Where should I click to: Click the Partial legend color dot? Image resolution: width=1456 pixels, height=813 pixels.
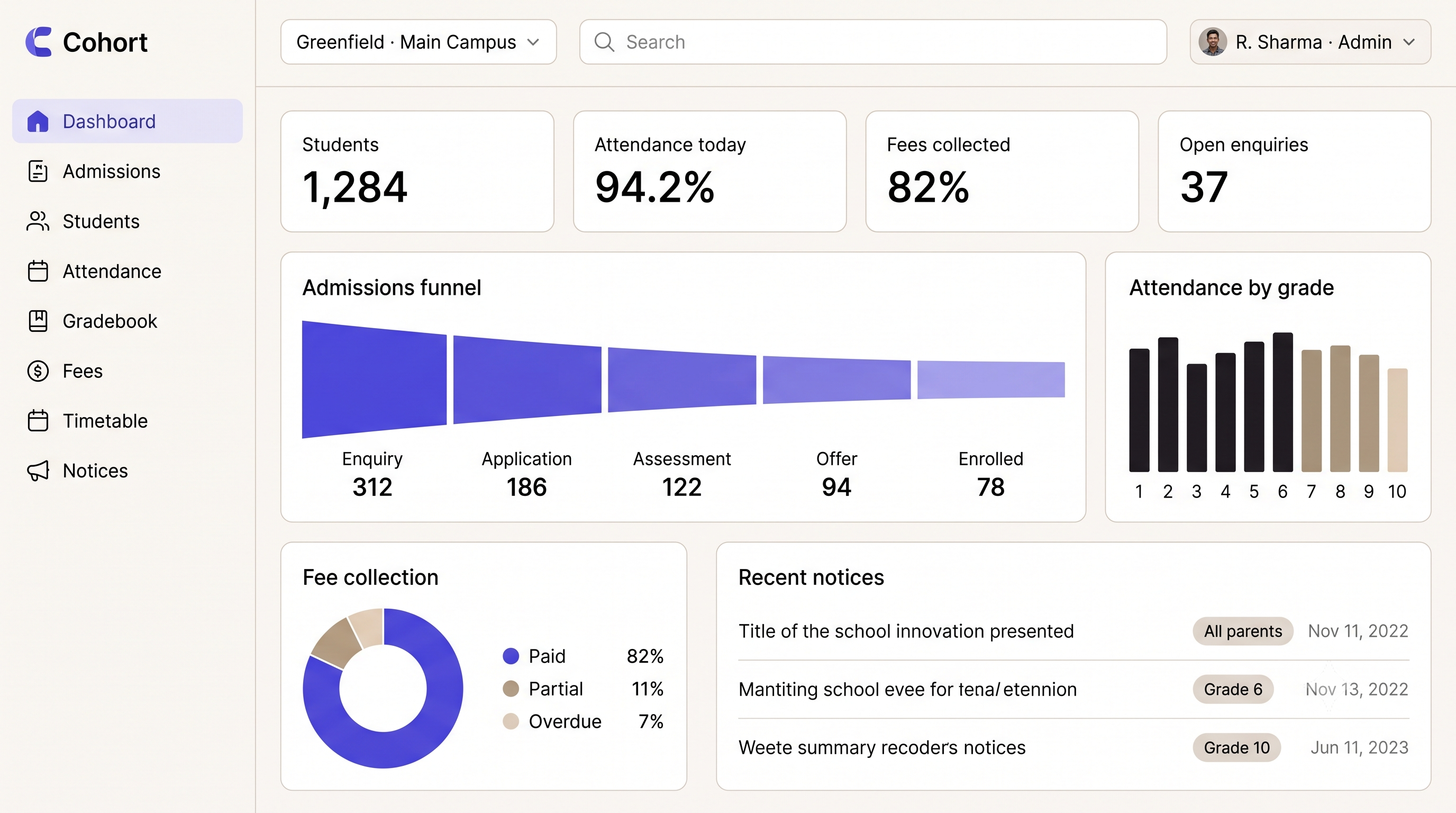pos(511,689)
